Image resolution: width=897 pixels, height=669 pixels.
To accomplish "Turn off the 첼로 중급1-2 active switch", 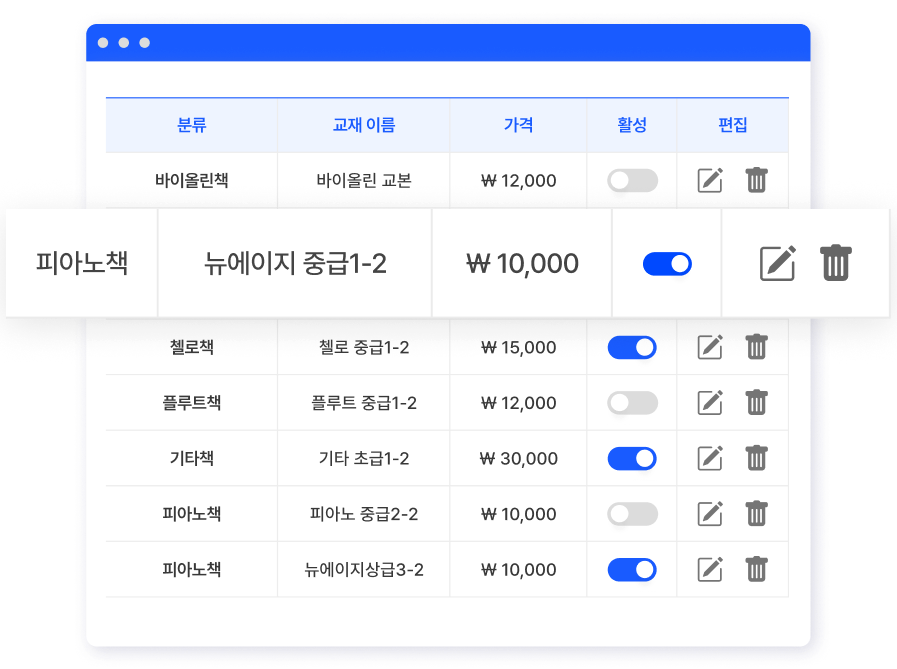I will point(632,347).
